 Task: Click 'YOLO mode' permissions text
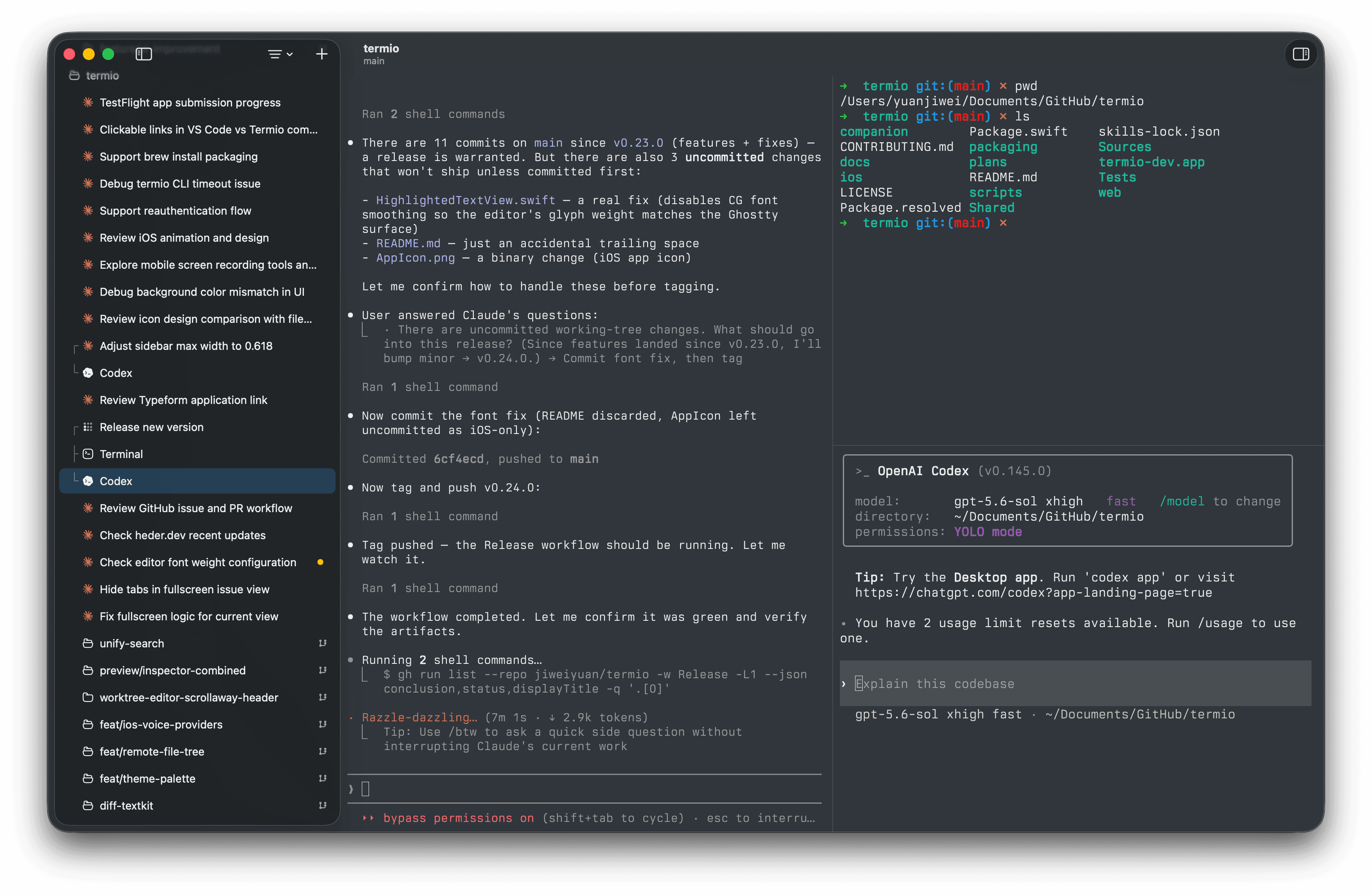988,532
